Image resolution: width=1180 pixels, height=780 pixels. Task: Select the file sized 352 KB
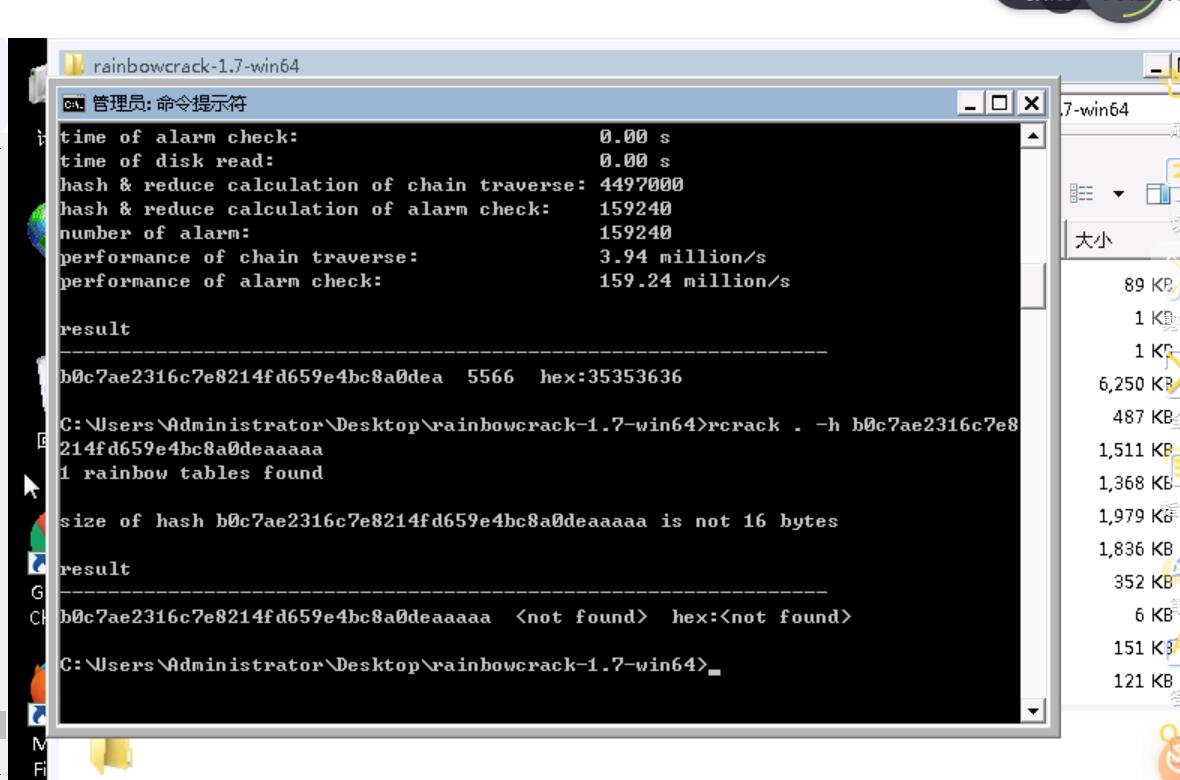click(1142, 582)
